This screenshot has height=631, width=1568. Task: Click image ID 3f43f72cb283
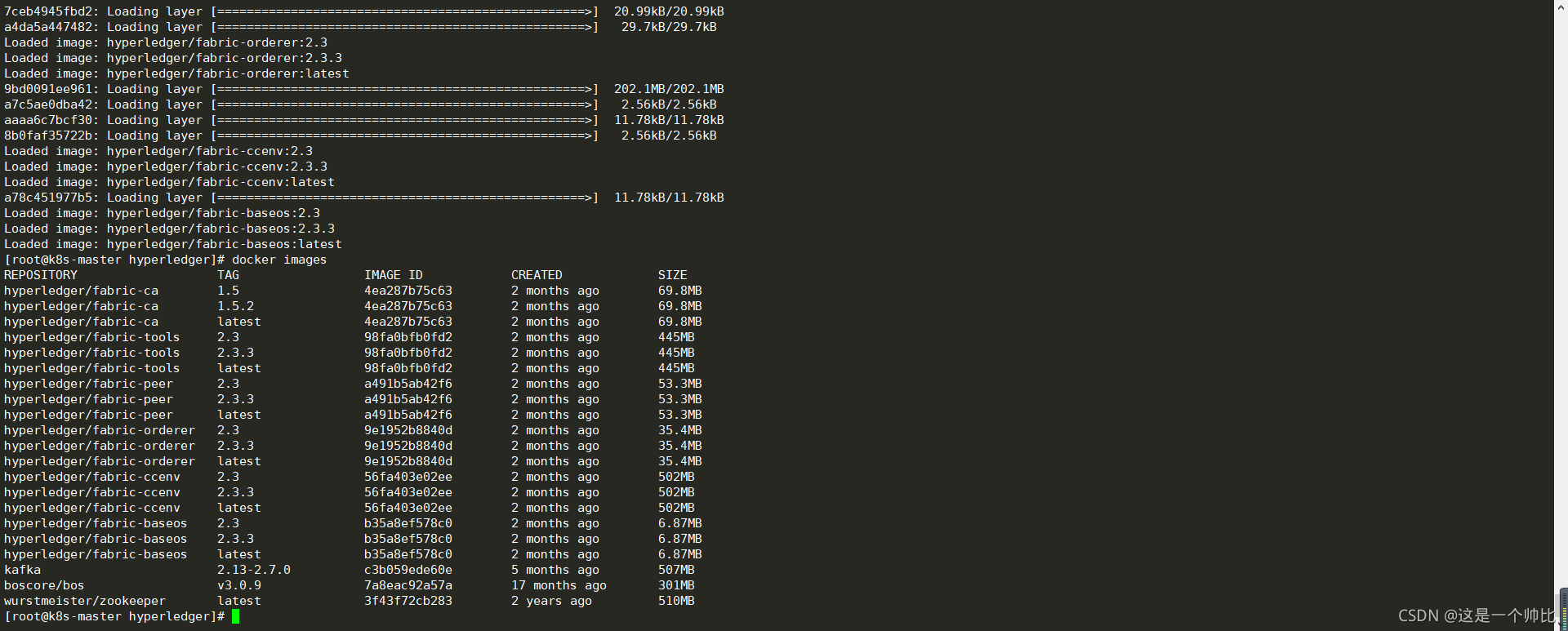point(408,601)
